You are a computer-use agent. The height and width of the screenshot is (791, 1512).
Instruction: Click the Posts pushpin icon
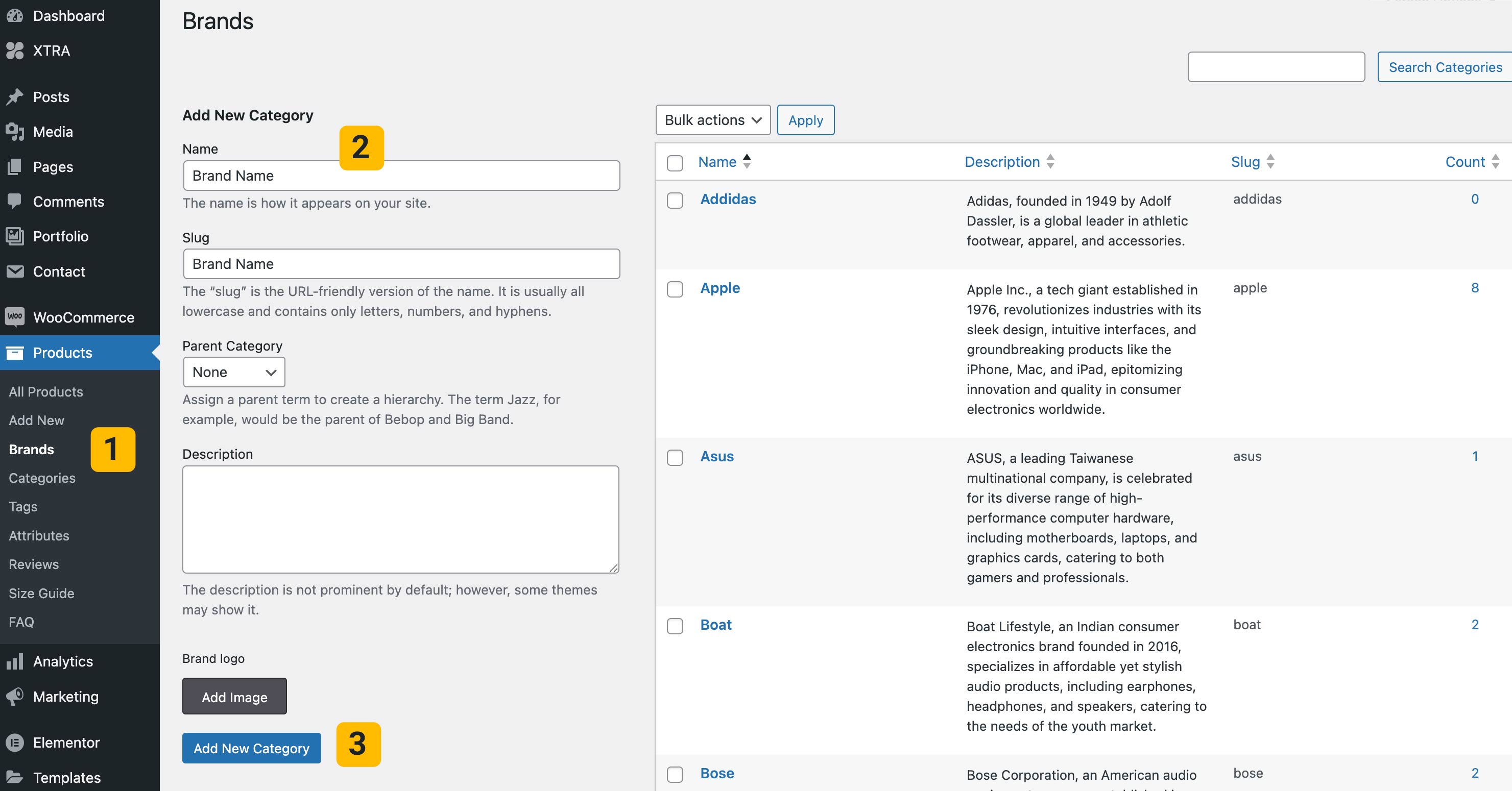pos(15,97)
